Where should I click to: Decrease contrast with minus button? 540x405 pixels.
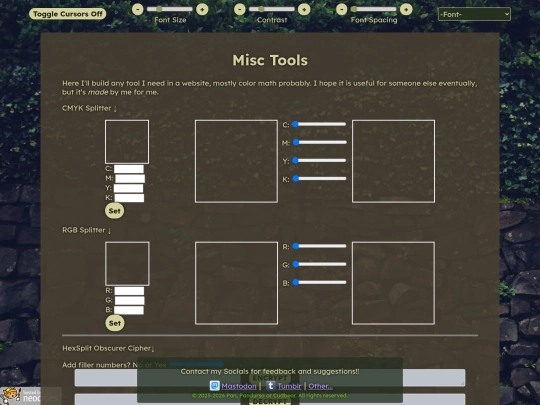coord(240,9)
